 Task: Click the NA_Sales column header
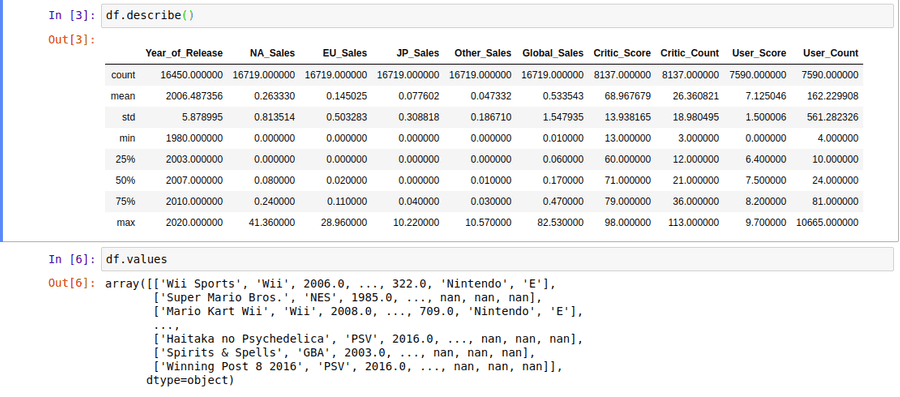tap(272, 53)
